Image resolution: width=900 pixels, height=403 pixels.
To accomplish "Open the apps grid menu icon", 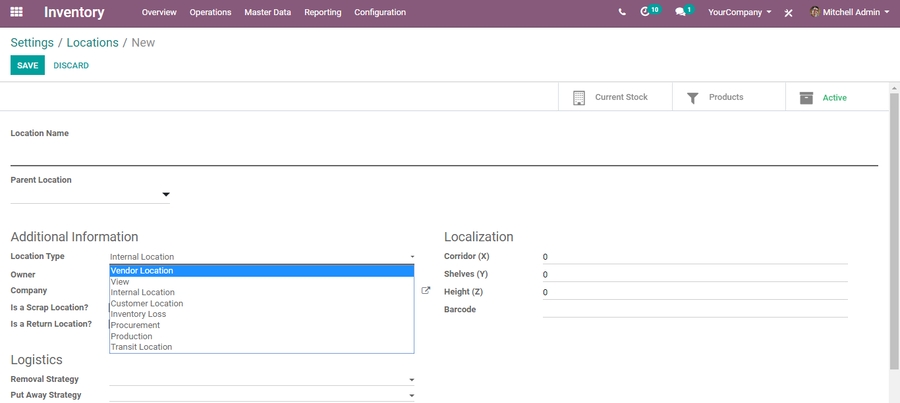I will 17,12.
